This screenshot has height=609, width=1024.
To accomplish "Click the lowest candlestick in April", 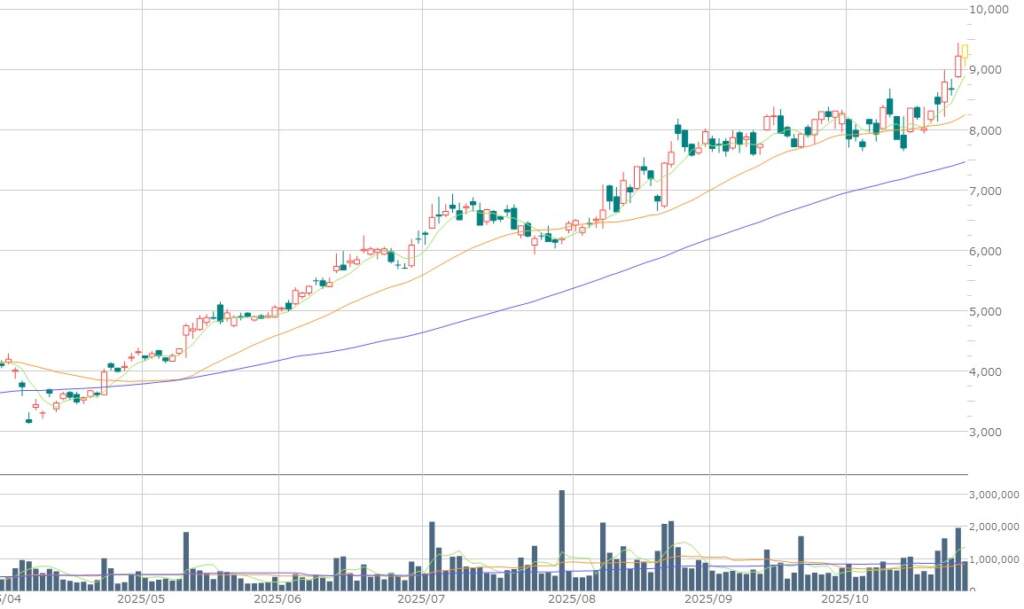I will pos(29,421).
